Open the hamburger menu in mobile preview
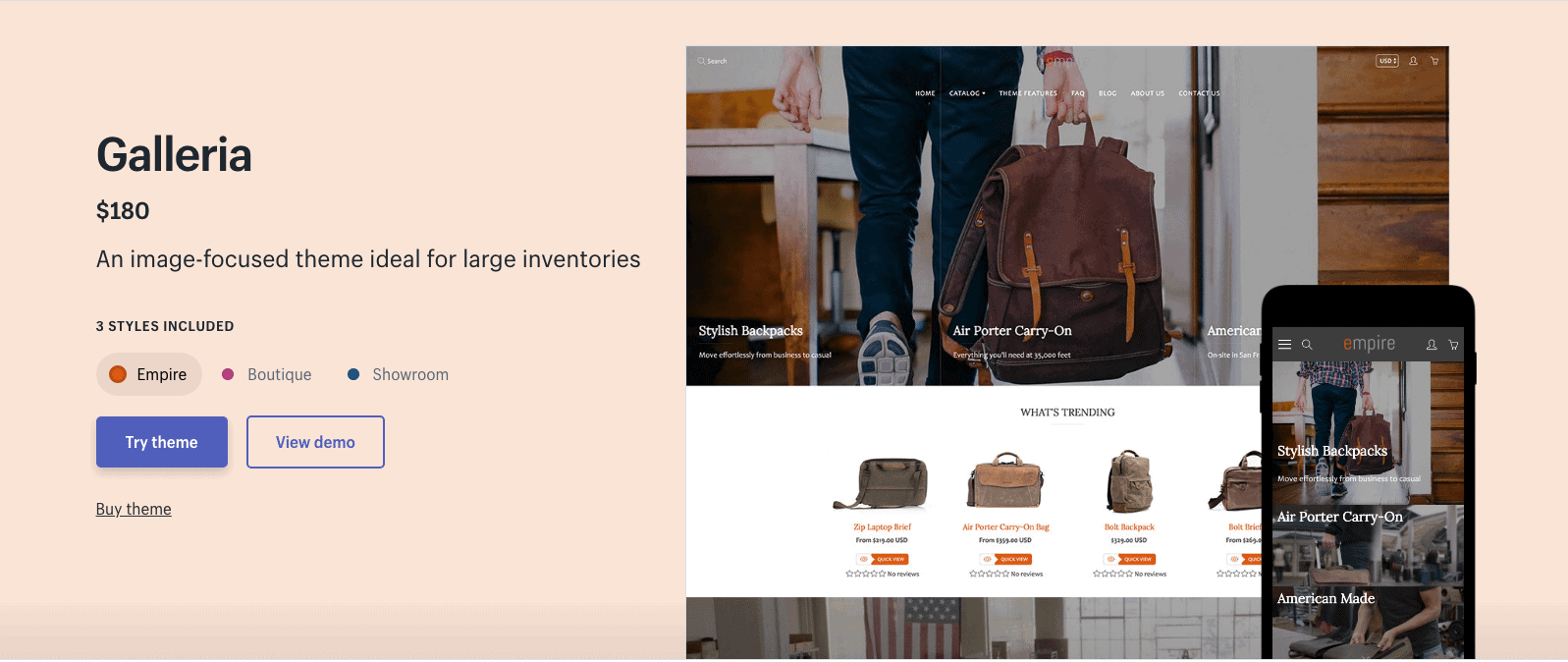 pos(1284,345)
